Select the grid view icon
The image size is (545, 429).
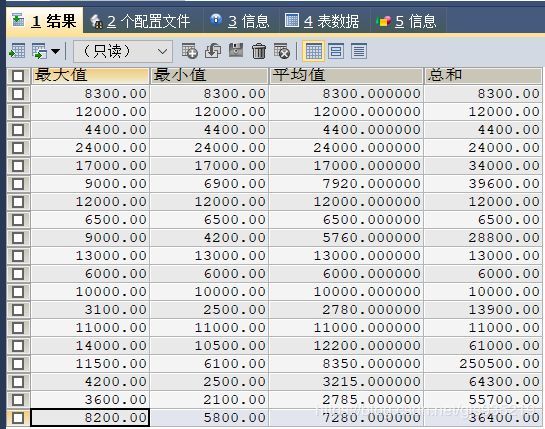tap(314, 51)
